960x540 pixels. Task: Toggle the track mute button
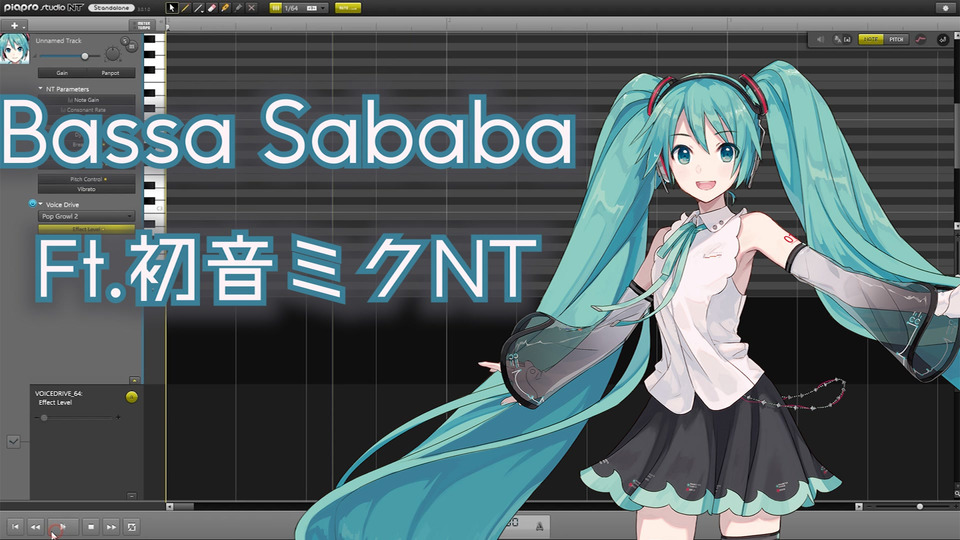coord(132,47)
